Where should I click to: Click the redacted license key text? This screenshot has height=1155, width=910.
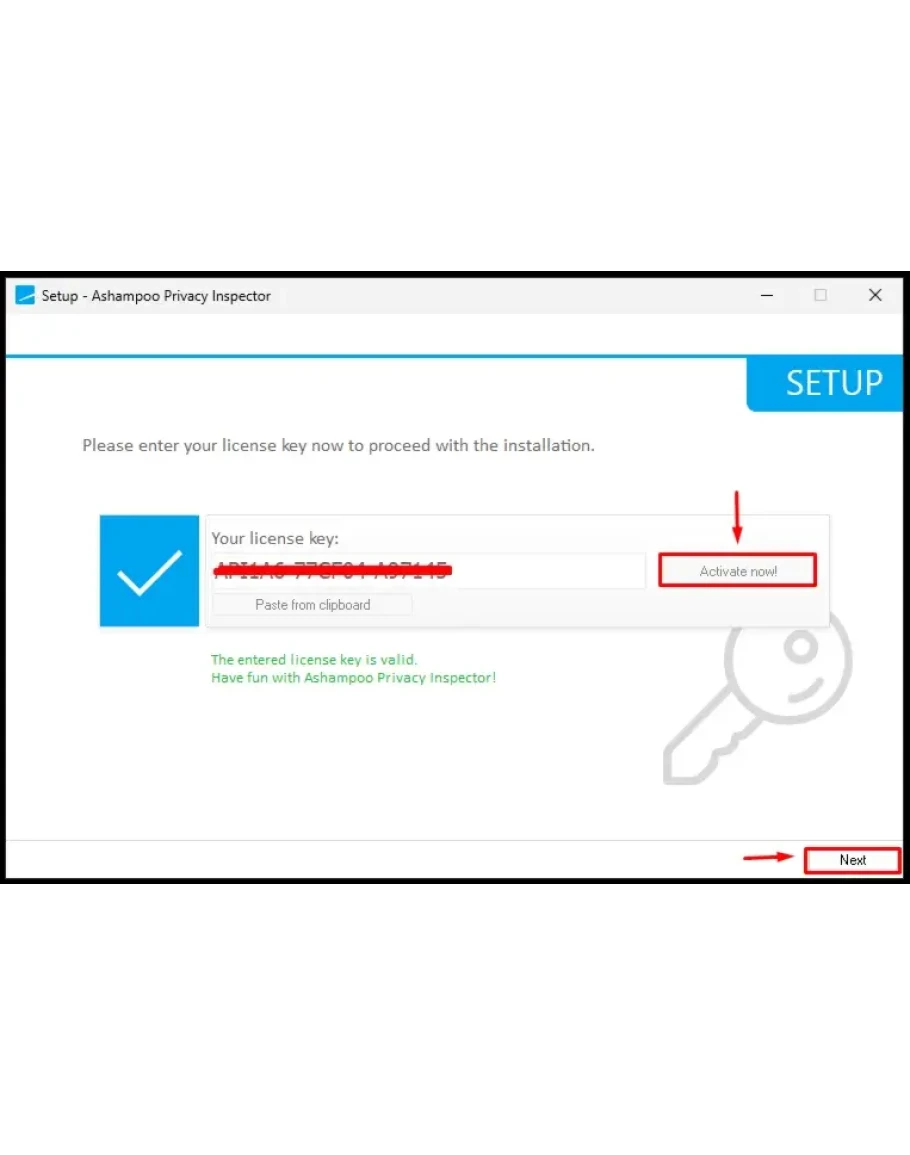coord(332,570)
